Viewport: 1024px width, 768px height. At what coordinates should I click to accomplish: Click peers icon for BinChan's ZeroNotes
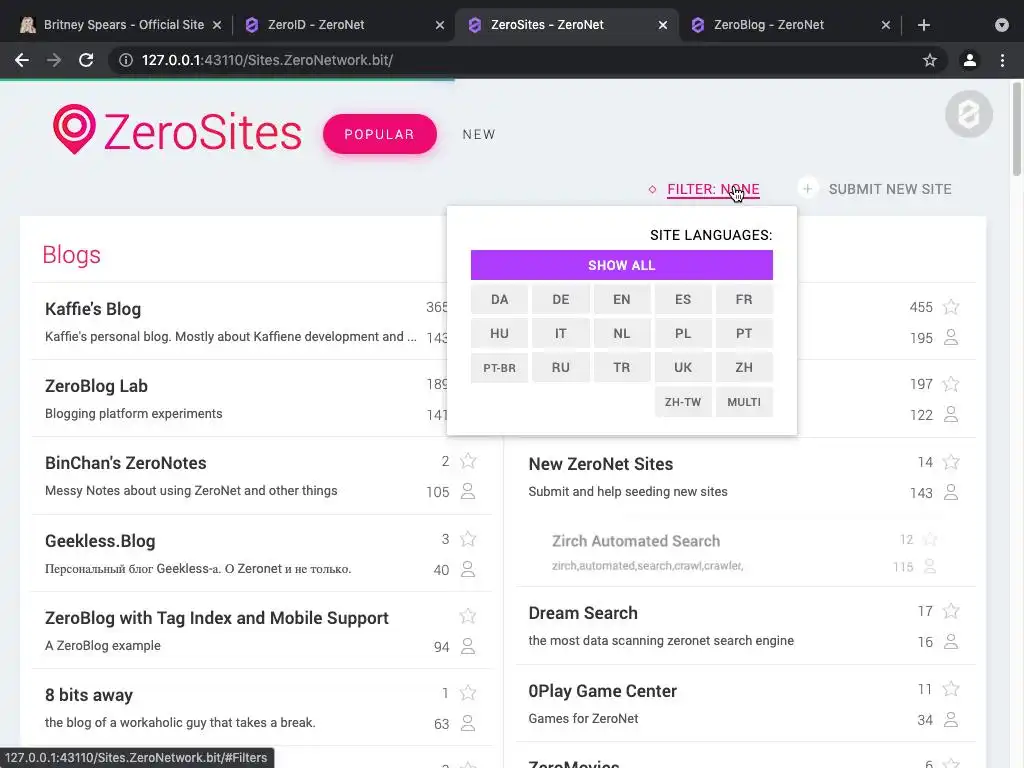(468, 491)
